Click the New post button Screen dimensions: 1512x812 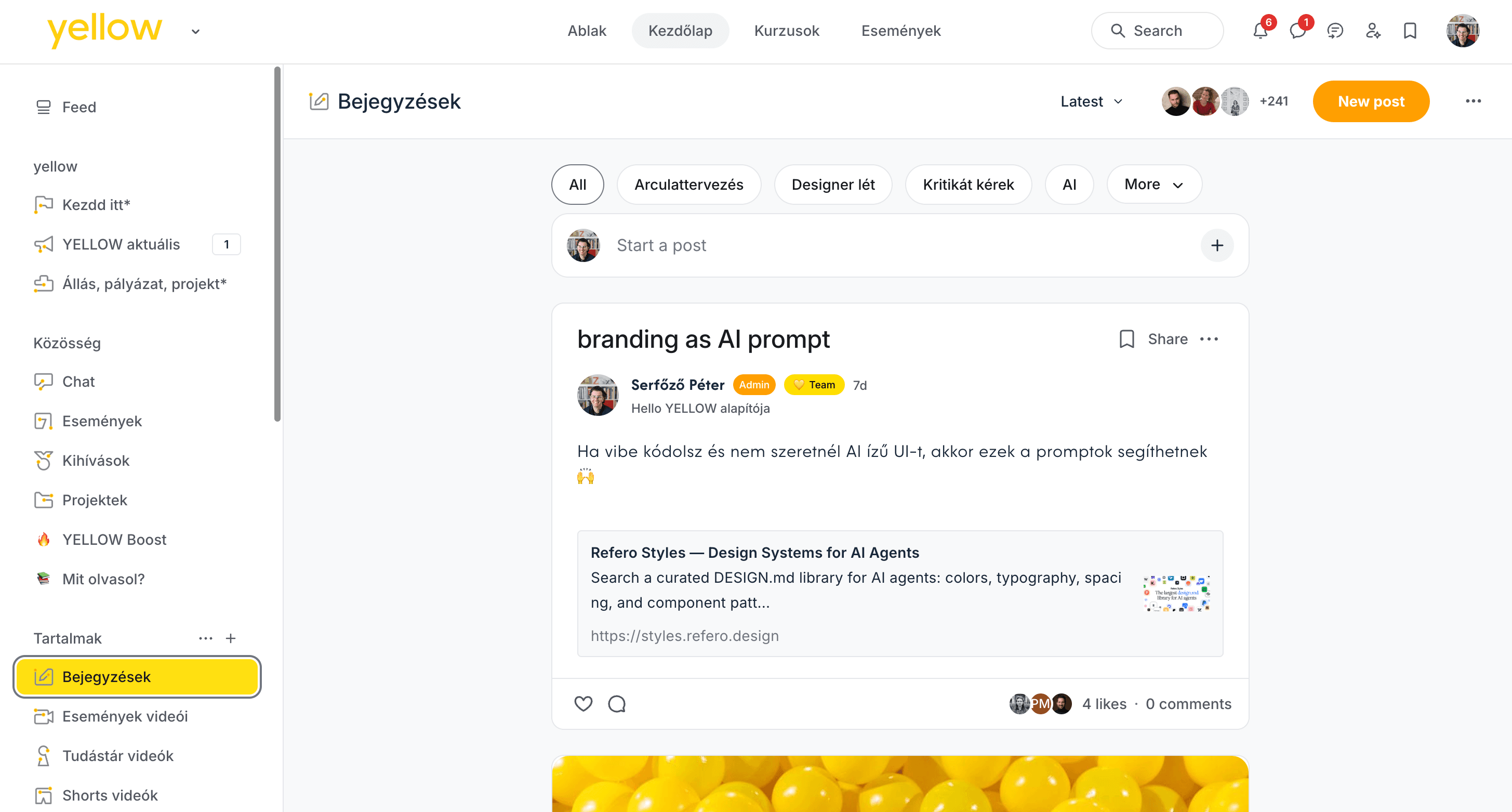click(x=1371, y=101)
